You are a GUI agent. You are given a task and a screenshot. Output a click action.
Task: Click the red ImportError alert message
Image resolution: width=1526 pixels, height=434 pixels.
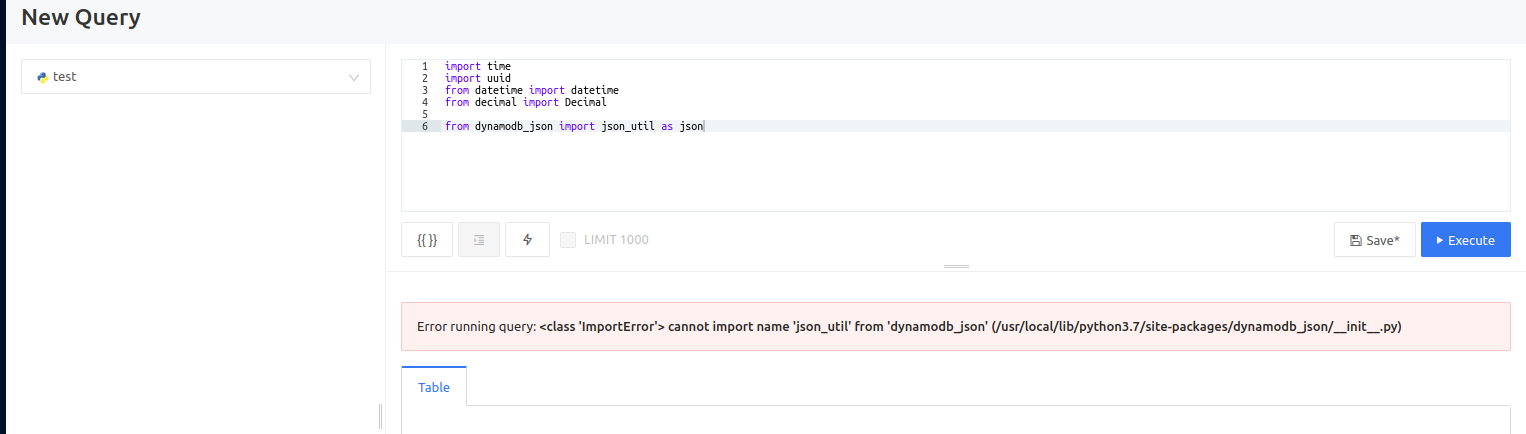pyautogui.click(x=956, y=327)
